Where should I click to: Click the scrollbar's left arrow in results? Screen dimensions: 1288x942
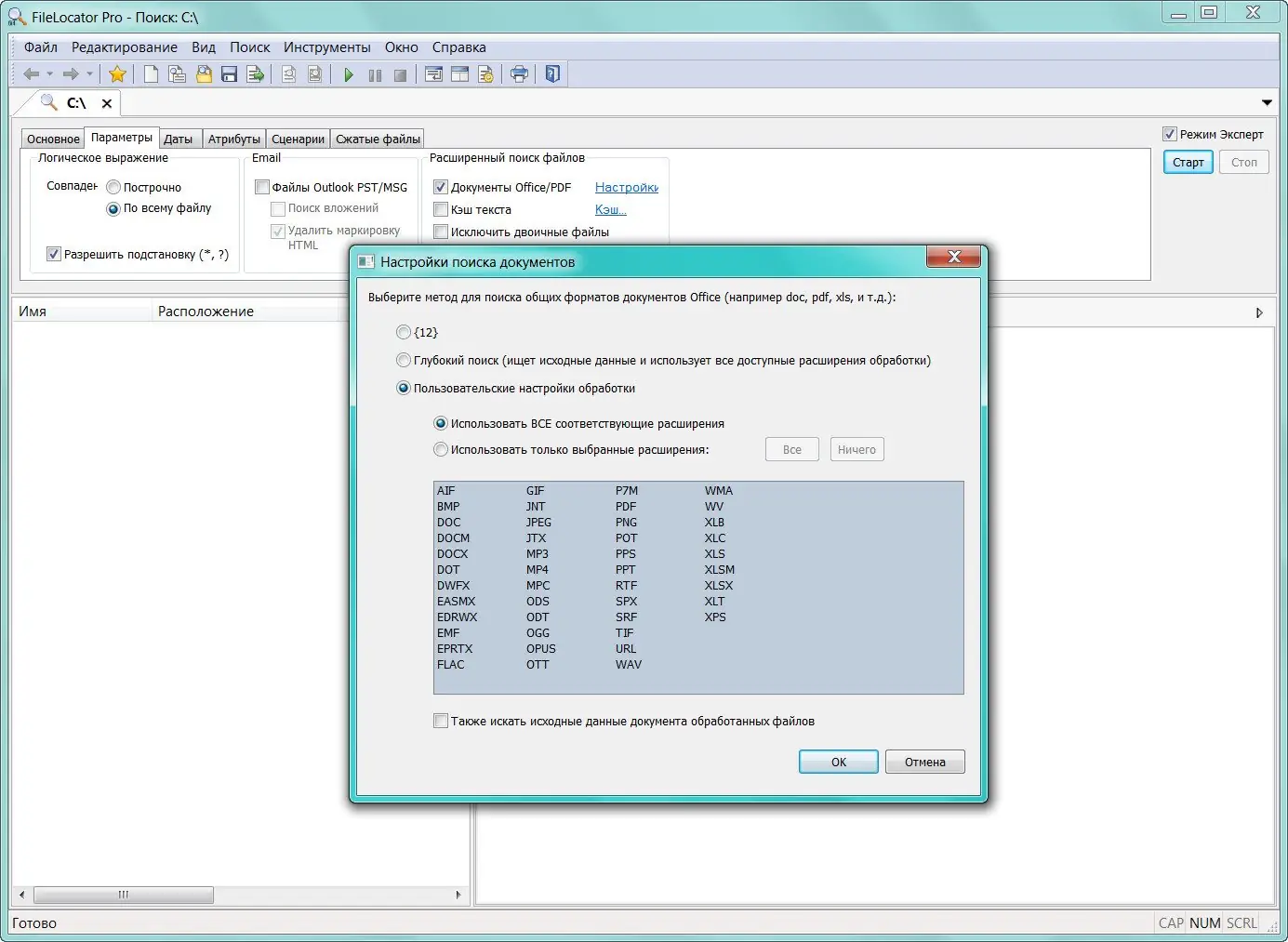point(22,895)
